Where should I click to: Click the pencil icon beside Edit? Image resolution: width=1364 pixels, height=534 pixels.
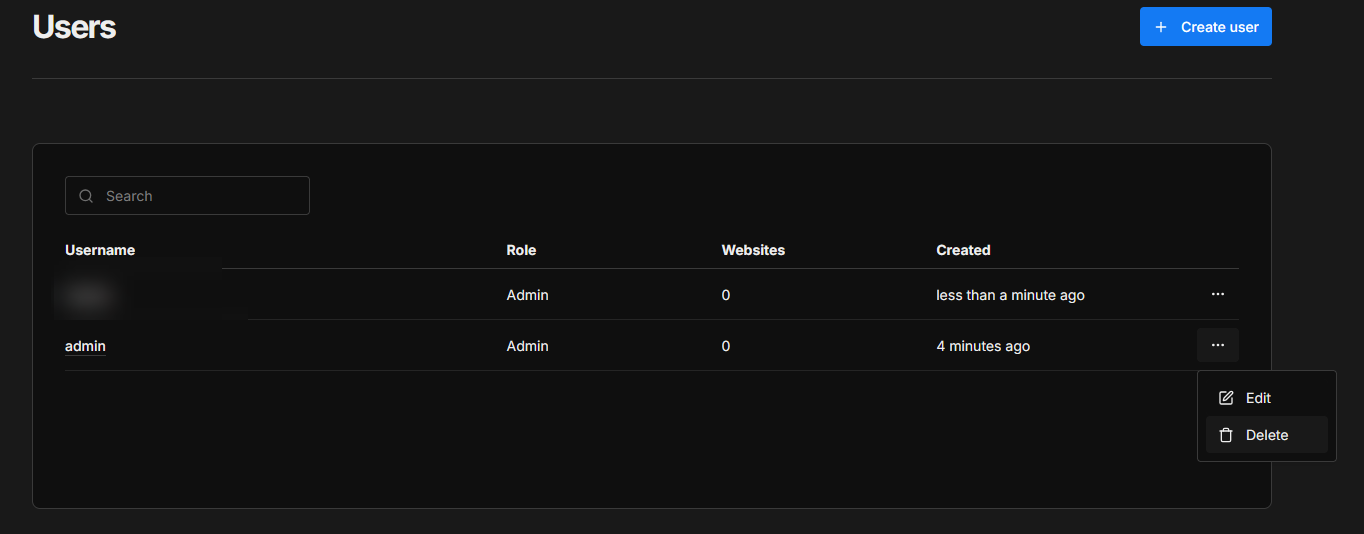click(1226, 398)
